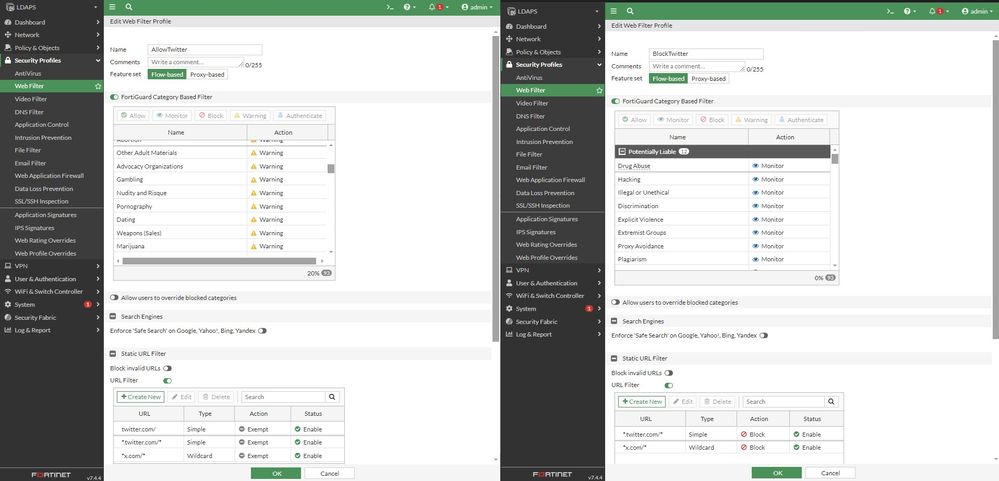Click URL filter Search field in AllowTwitter window
This screenshot has height=481, width=999.
(x=284, y=397)
